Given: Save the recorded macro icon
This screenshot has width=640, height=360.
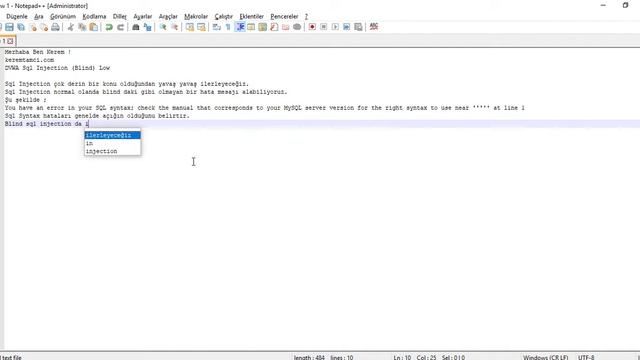Looking at the screenshot, I should coord(358,27).
